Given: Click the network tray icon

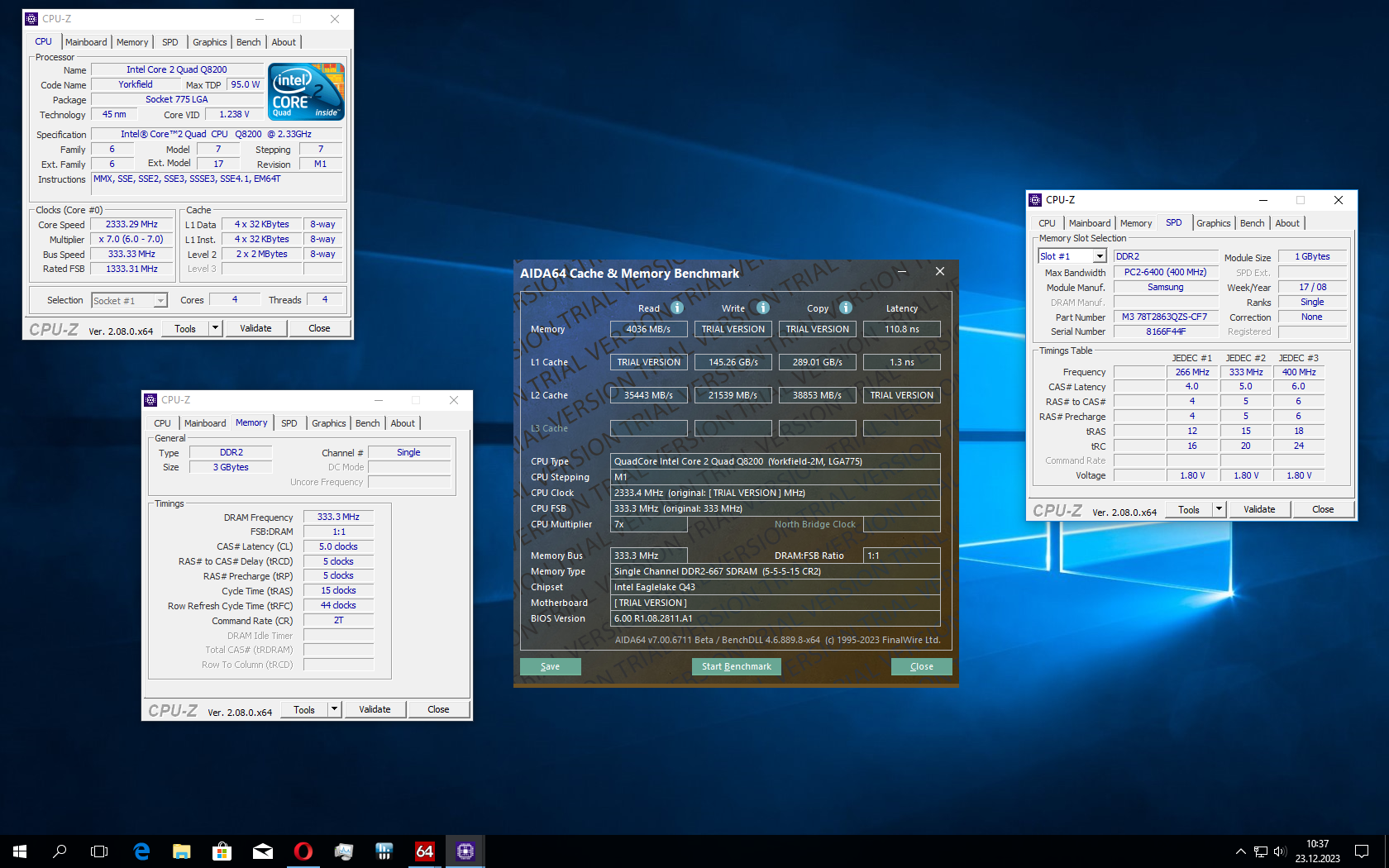Looking at the screenshot, I should (1260, 851).
